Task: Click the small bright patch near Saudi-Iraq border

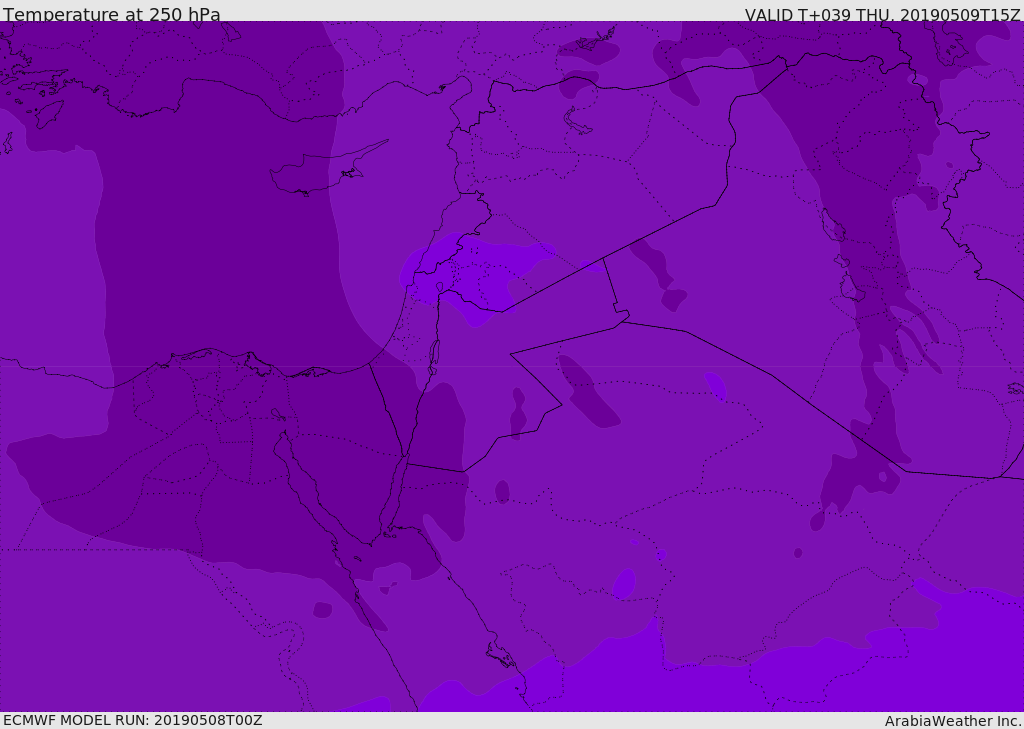Action: click(715, 385)
